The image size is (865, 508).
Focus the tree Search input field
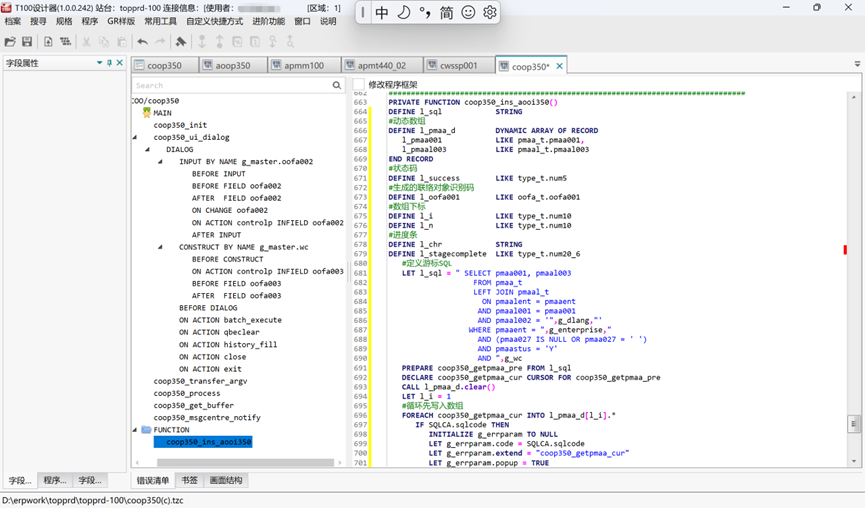[x=232, y=85]
